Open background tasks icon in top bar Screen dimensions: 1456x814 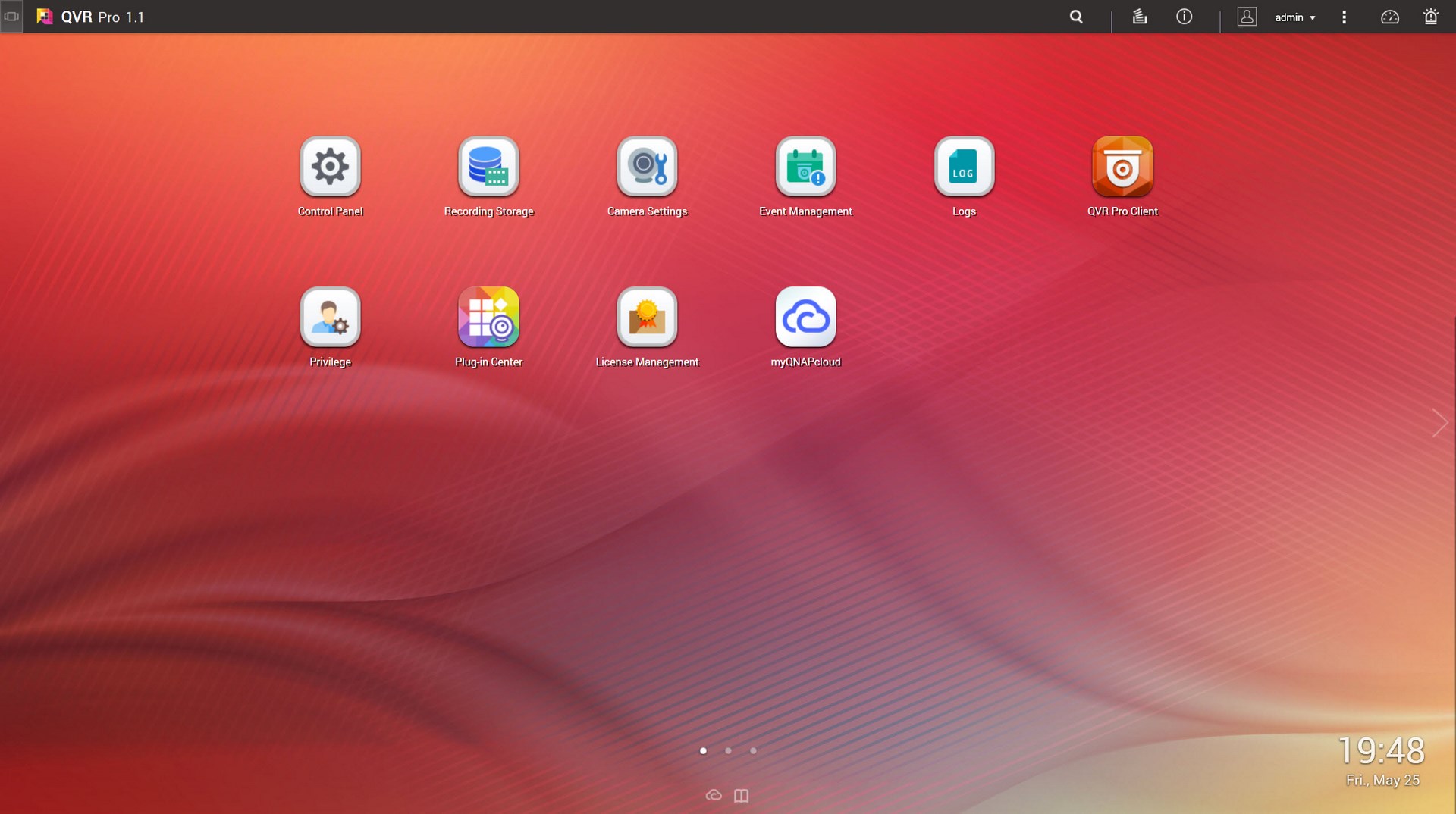pos(1139,17)
